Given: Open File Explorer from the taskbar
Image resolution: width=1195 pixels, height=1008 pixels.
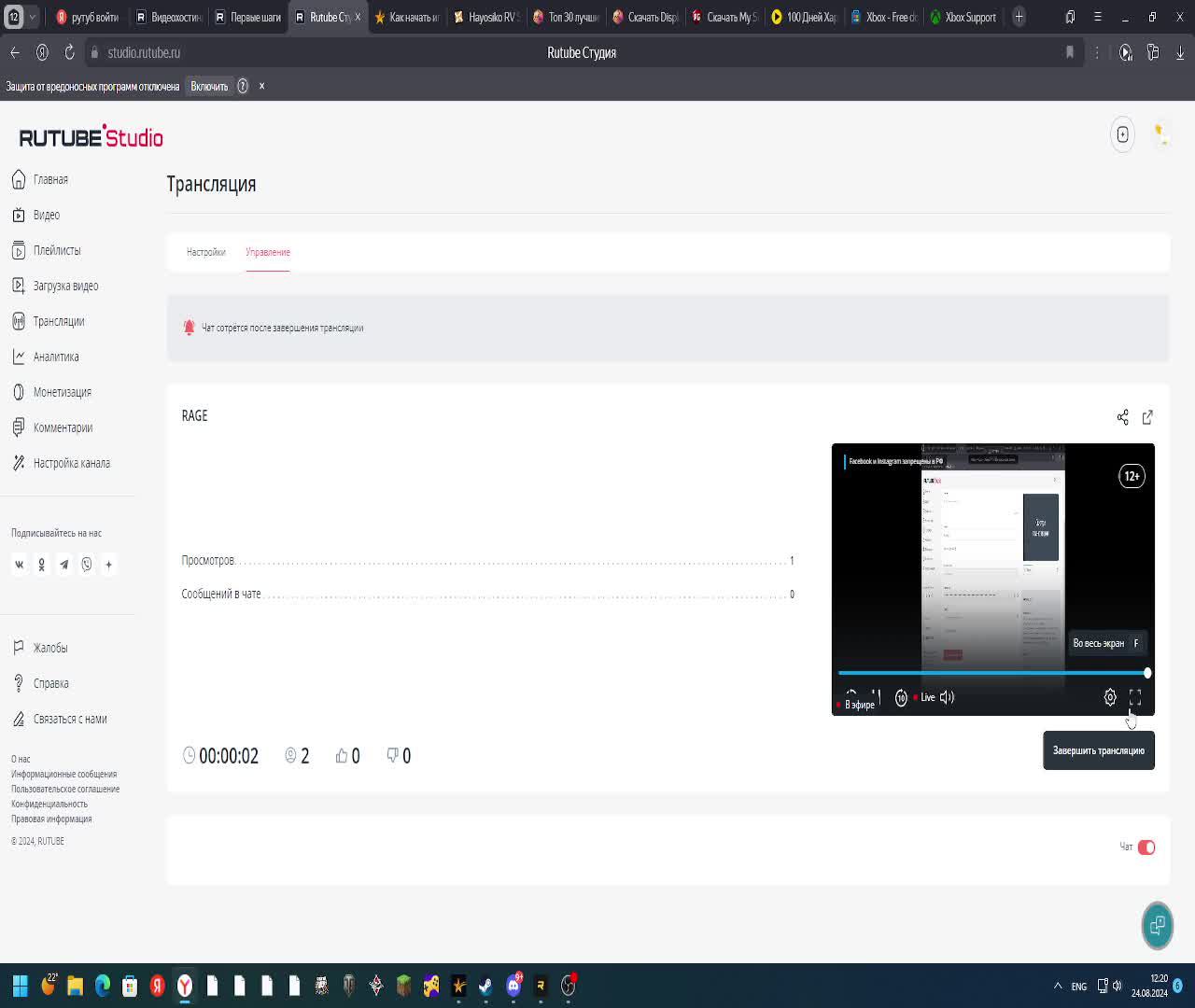Looking at the screenshot, I should (x=75, y=985).
